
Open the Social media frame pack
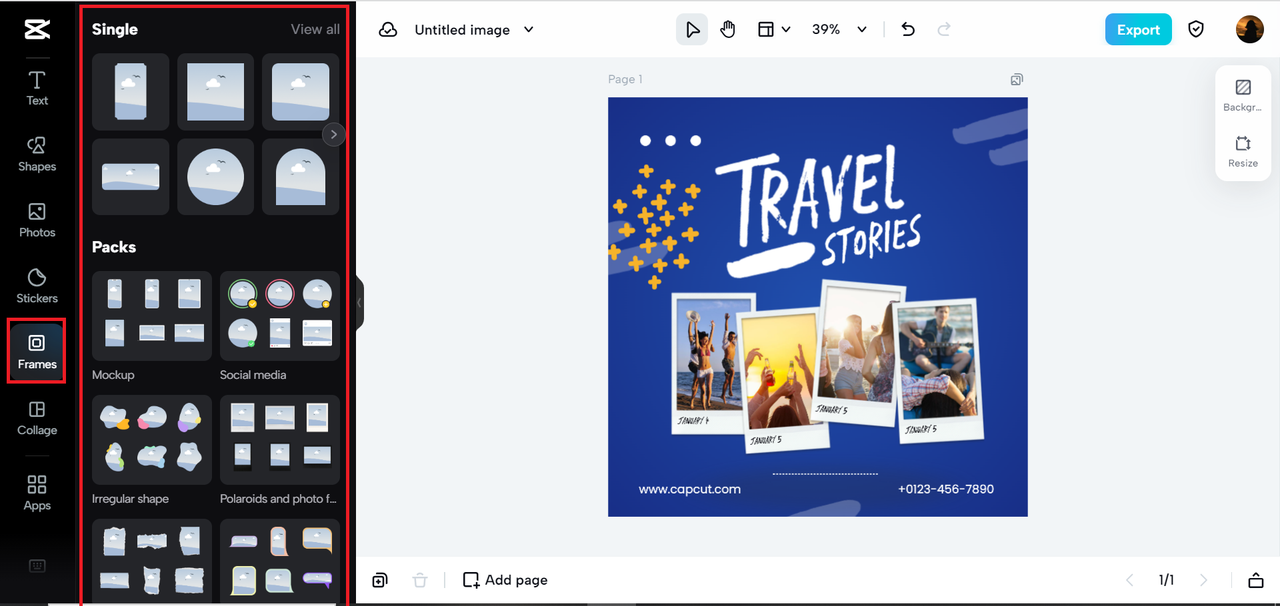click(x=280, y=316)
